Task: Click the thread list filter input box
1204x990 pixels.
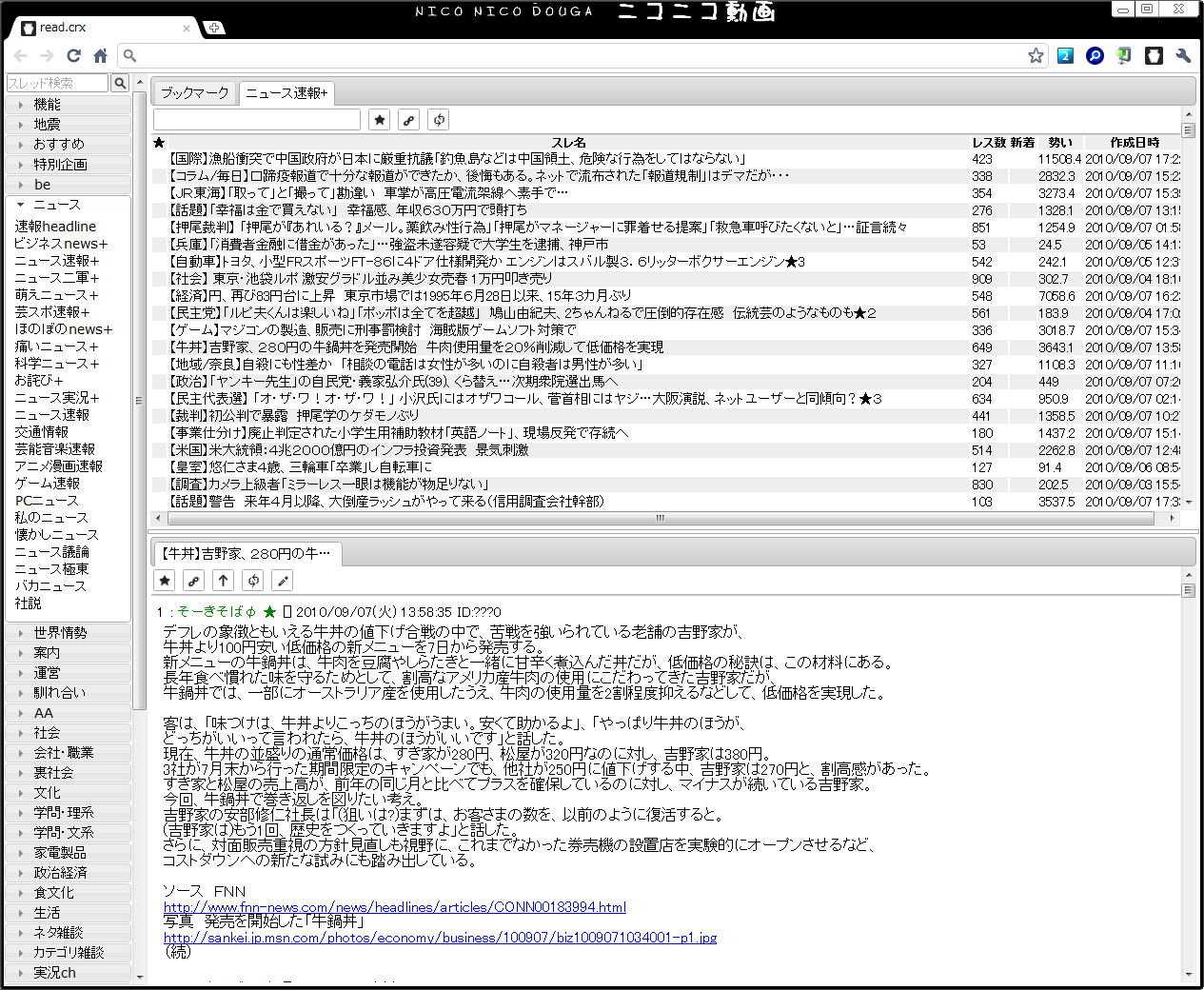Action: tap(257, 120)
